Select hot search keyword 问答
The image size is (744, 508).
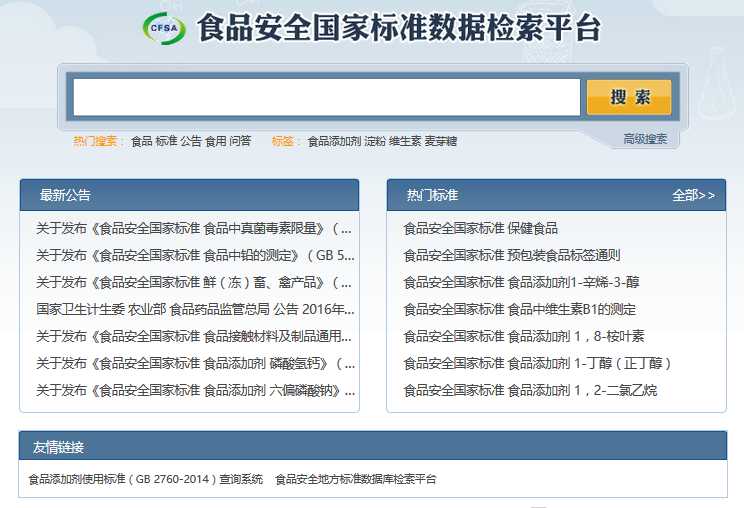pos(240,141)
